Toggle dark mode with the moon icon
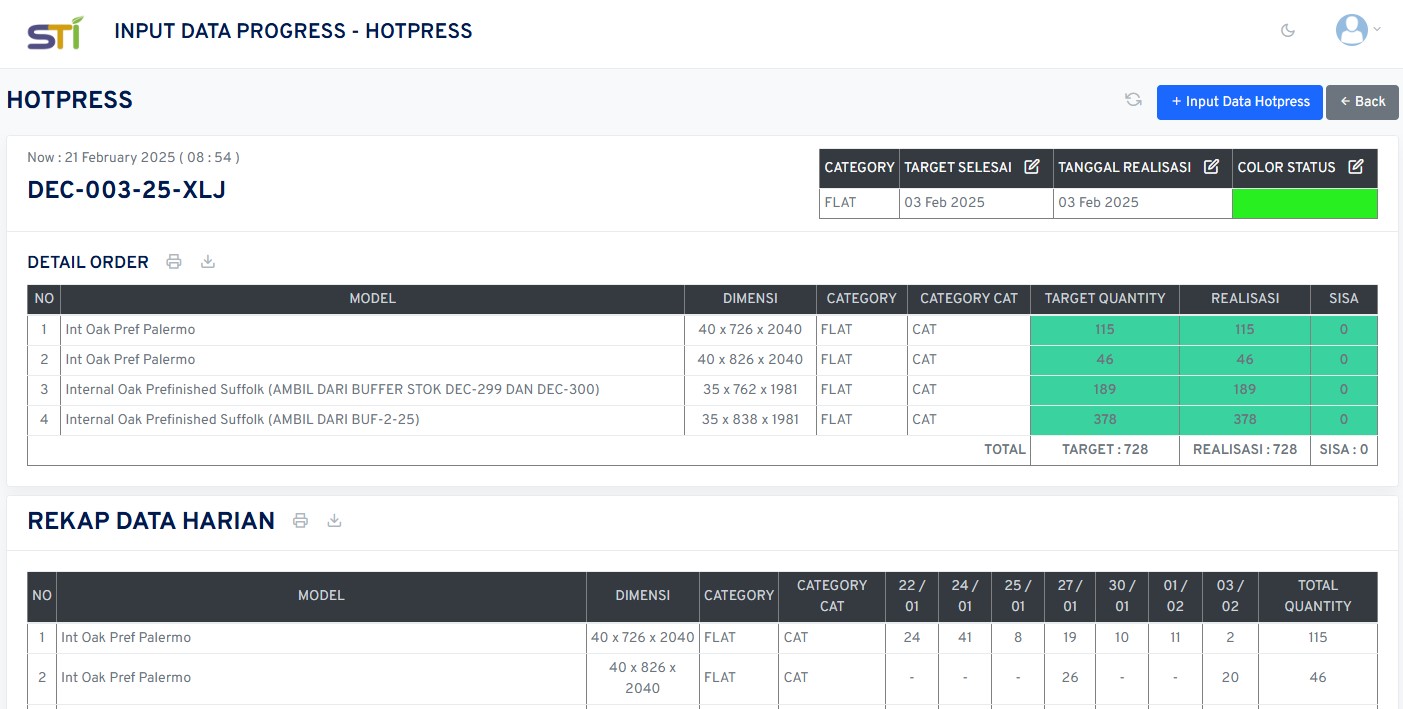Viewport: 1403px width, 709px height. pyautogui.click(x=1288, y=31)
